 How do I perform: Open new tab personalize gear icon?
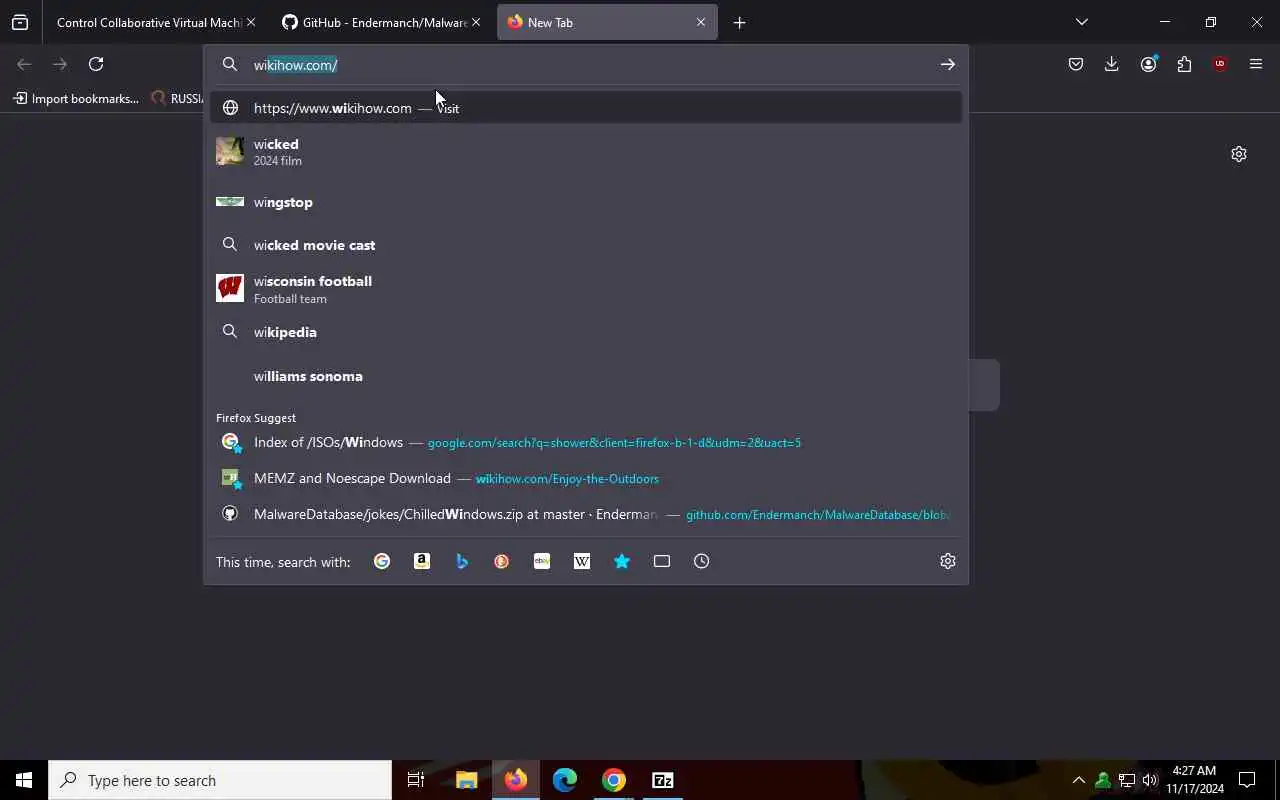1239,154
